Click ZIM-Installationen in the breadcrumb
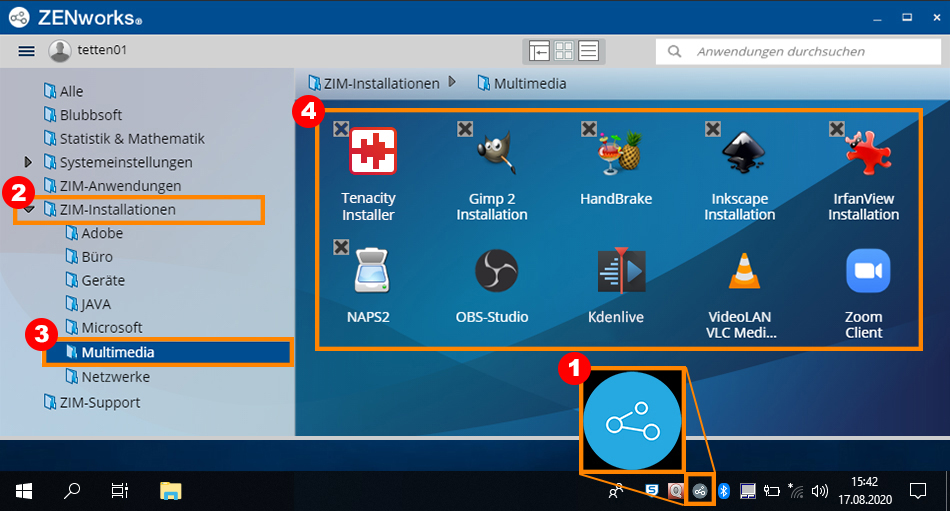950x511 pixels. click(x=374, y=84)
